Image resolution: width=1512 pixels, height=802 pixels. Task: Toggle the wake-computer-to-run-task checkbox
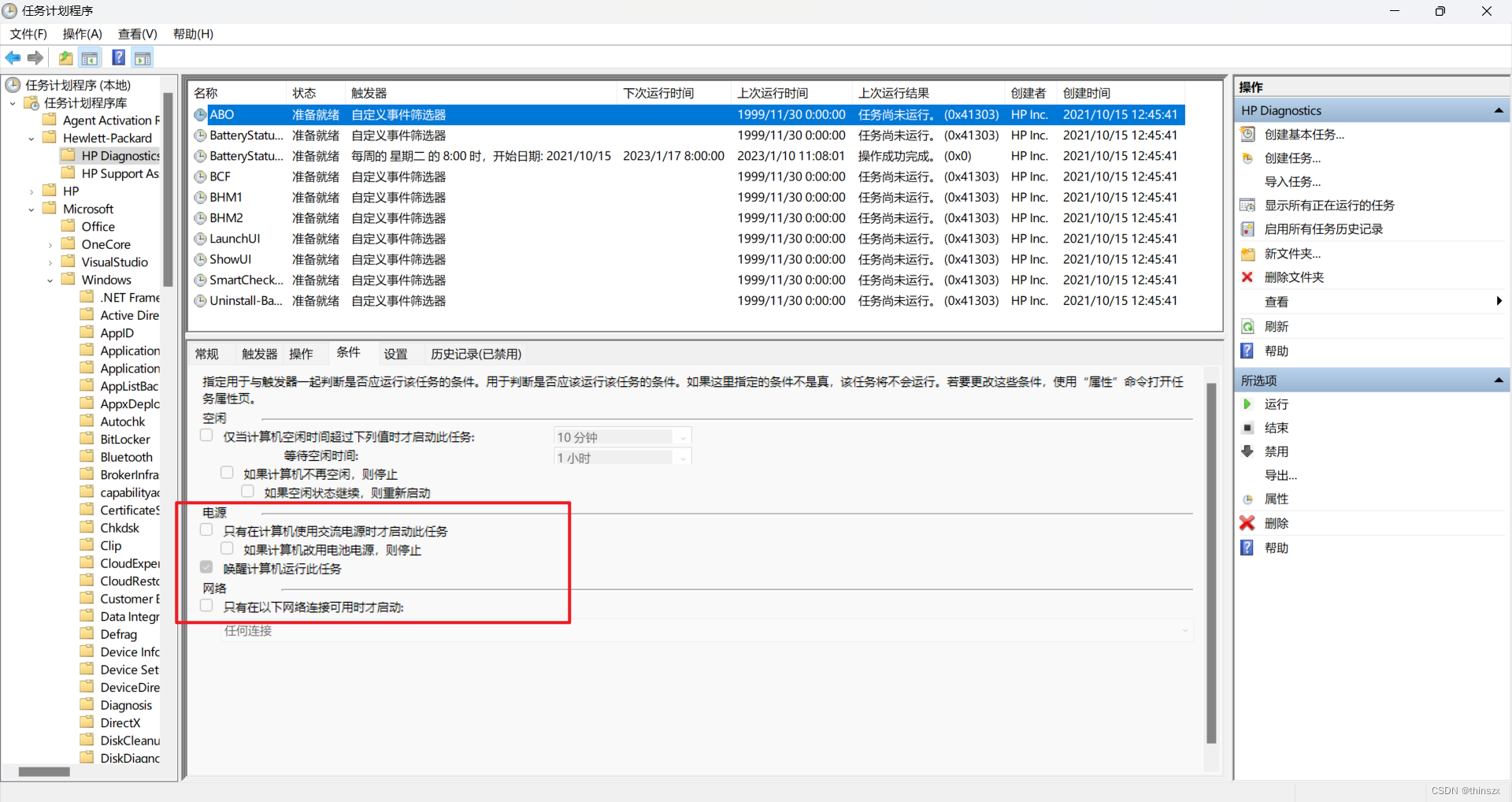click(x=206, y=567)
